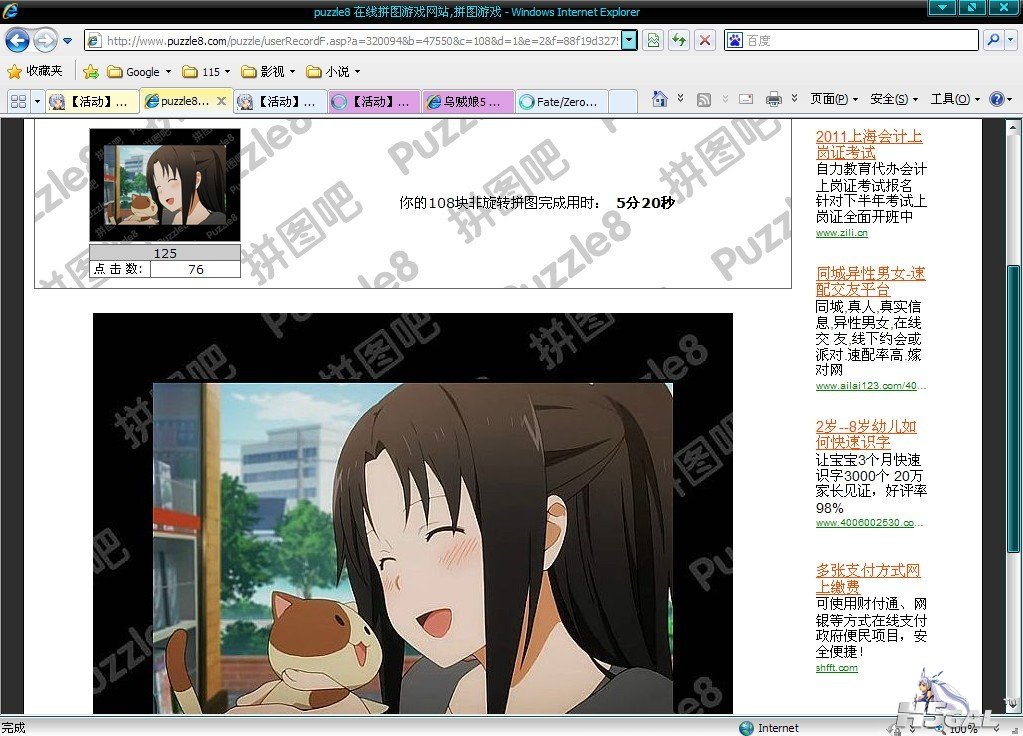Open the 2011上海会计上岗证考试 ad link
This screenshot has width=1023, height=736.
point(868,144)
